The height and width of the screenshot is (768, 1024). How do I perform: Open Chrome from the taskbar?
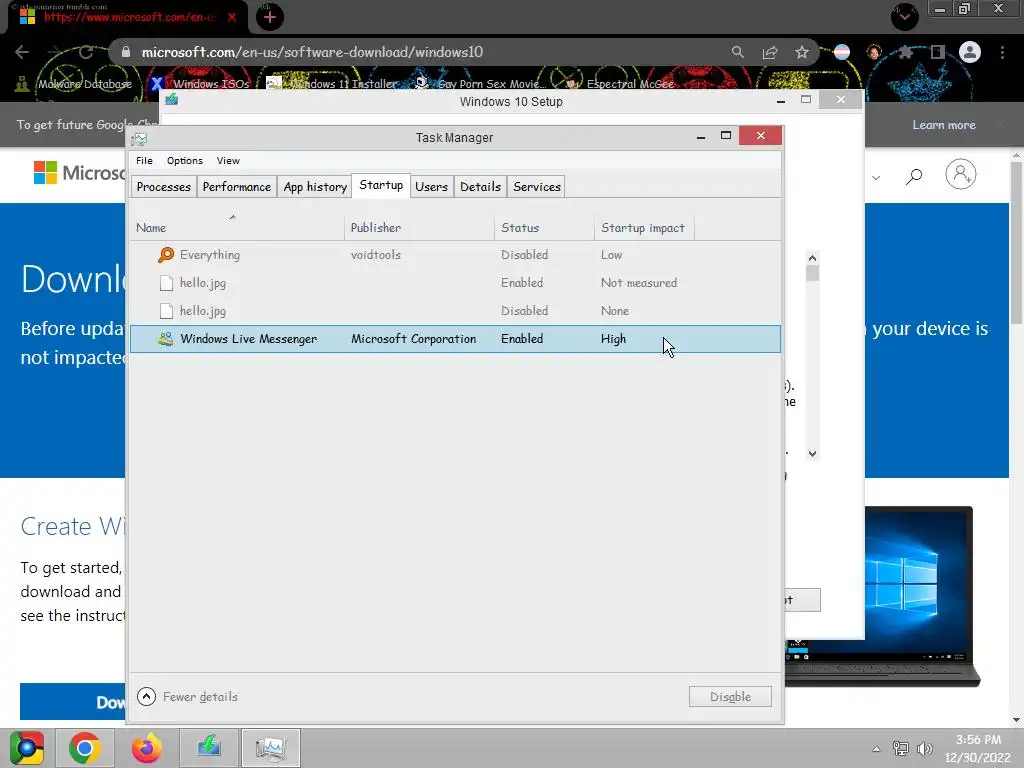[x=84, y=748]
